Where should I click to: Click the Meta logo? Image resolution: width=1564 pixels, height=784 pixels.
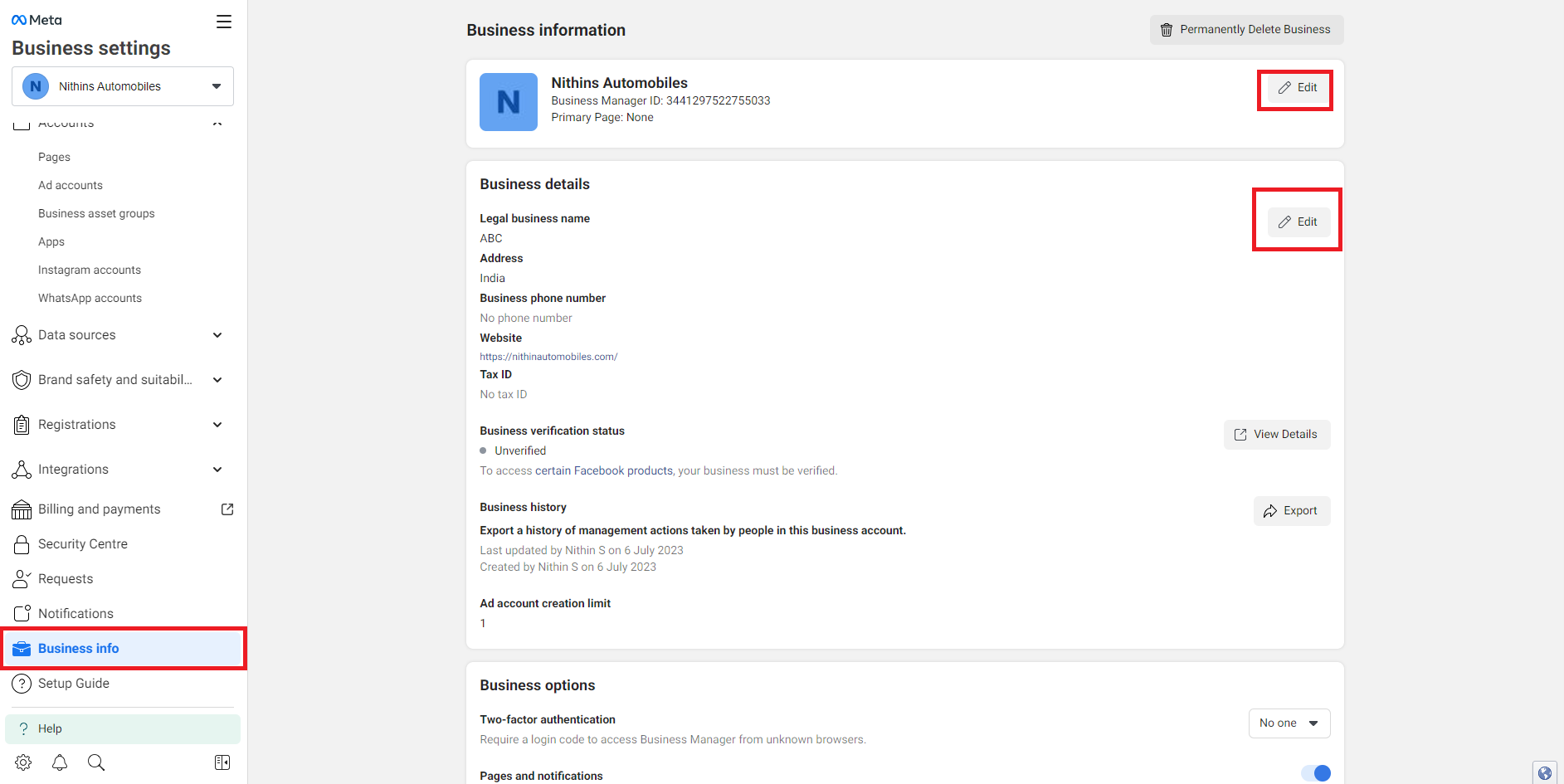[37, 20]
